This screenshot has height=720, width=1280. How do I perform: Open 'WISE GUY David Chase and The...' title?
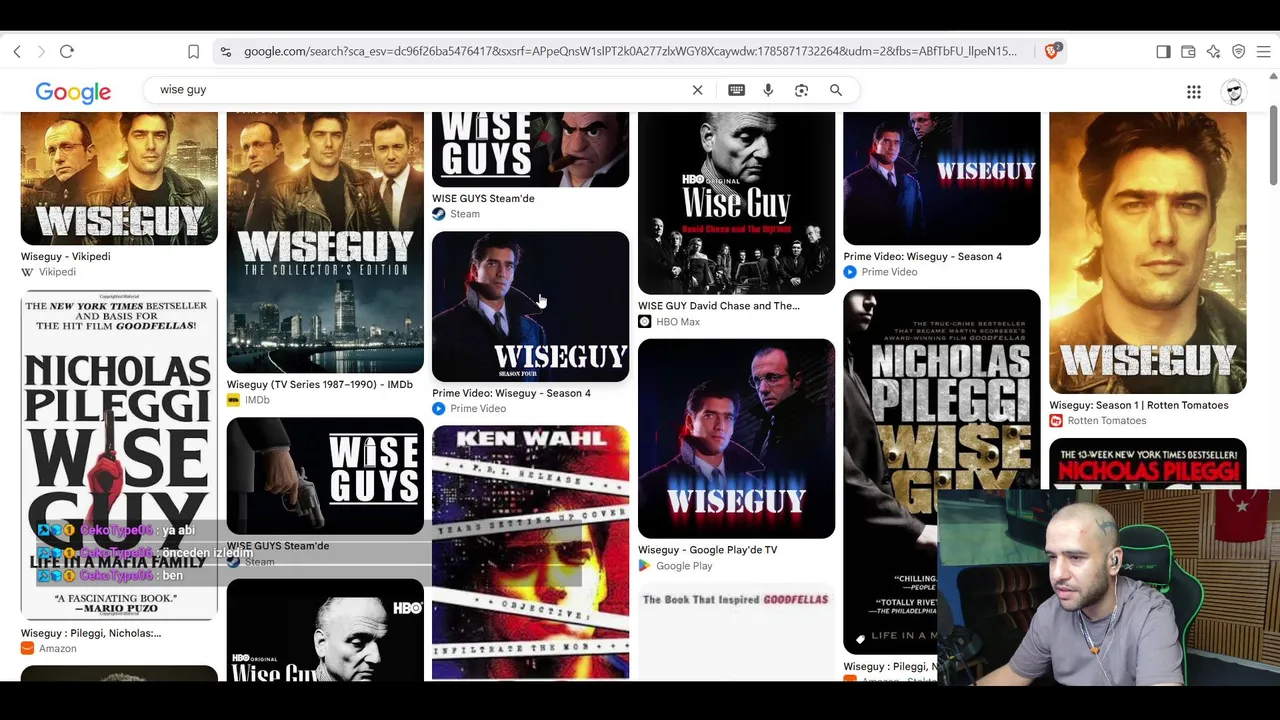point(719,306)
